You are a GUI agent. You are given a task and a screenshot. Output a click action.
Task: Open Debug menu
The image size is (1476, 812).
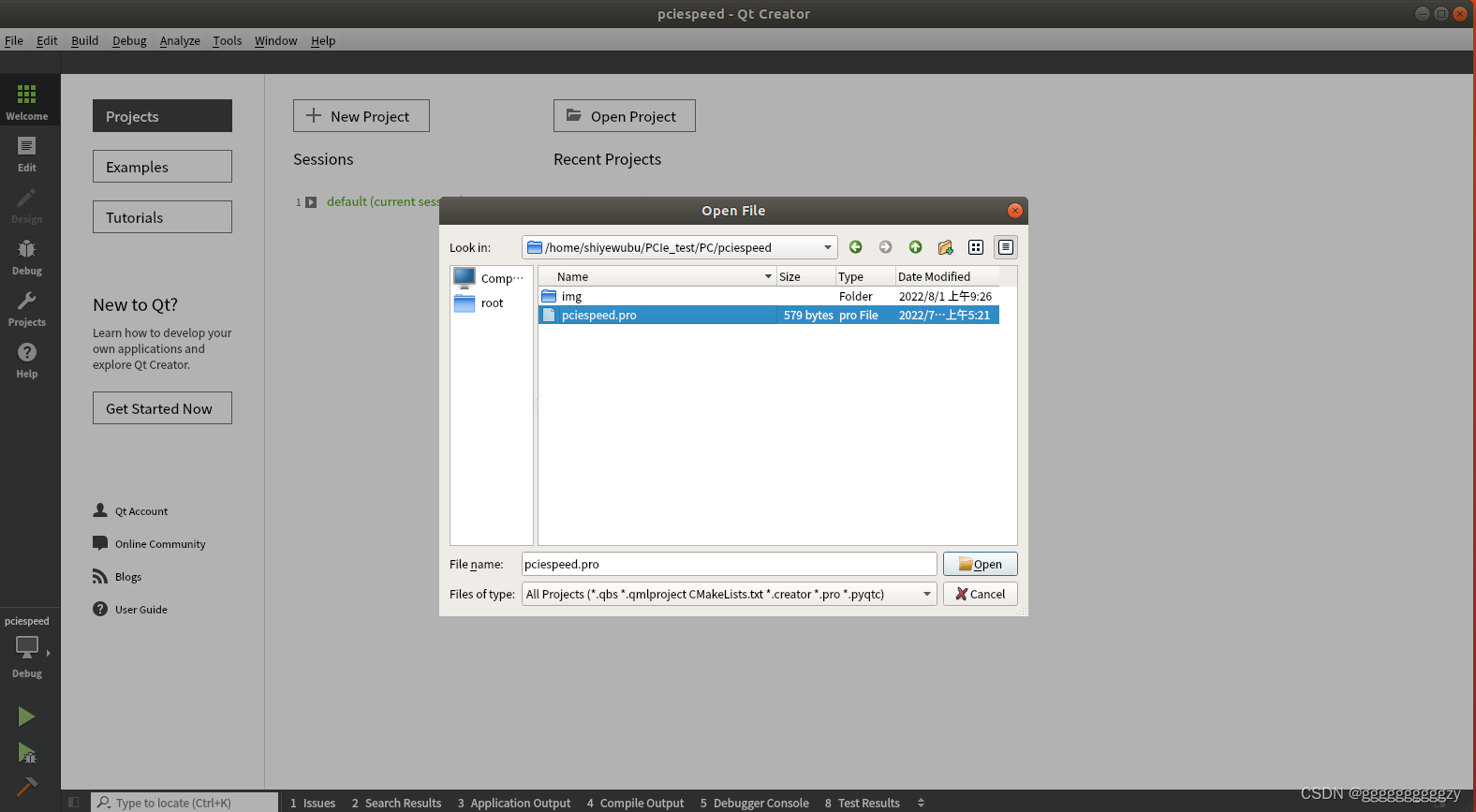coord(129,40)
